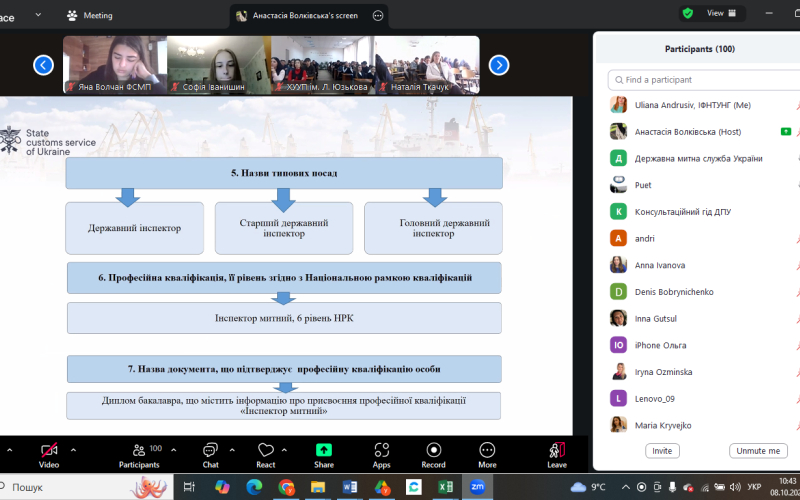Click the green encryption shield icon
The image size is (800, 500).
pyautogui.click(x=687, y=13)
